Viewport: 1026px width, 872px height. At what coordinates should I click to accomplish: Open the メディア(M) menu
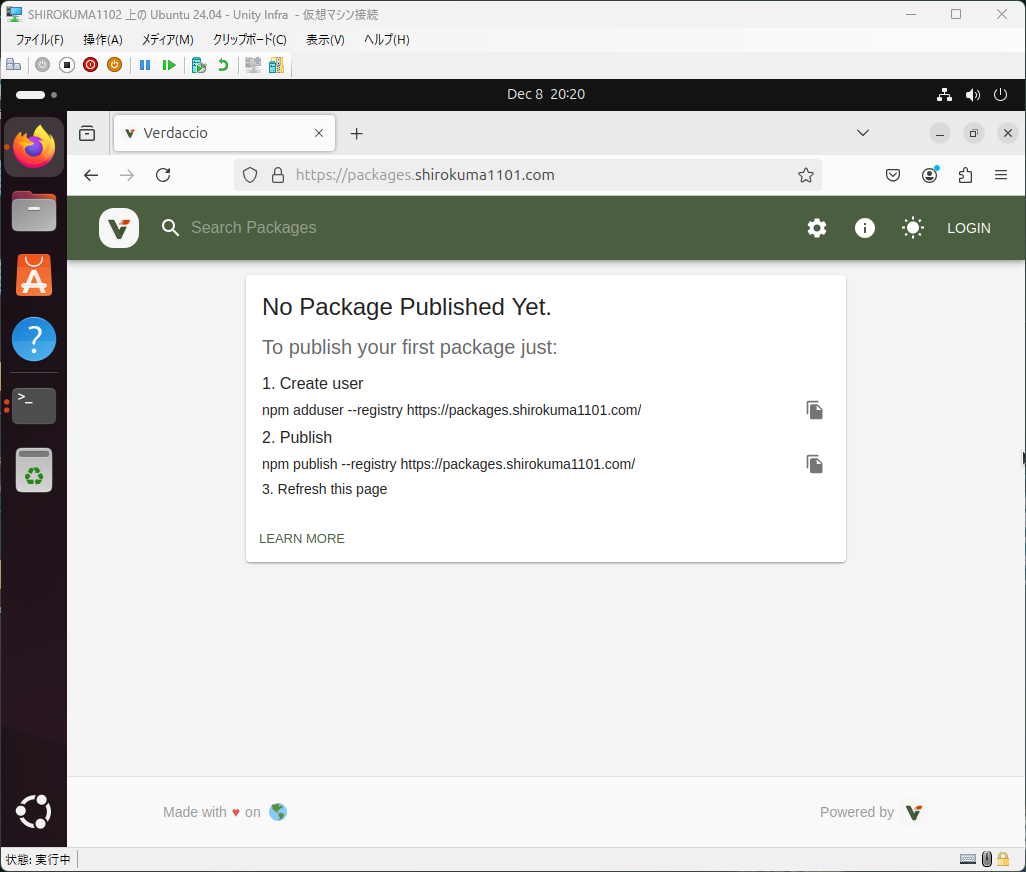click(x=168, y=40)
